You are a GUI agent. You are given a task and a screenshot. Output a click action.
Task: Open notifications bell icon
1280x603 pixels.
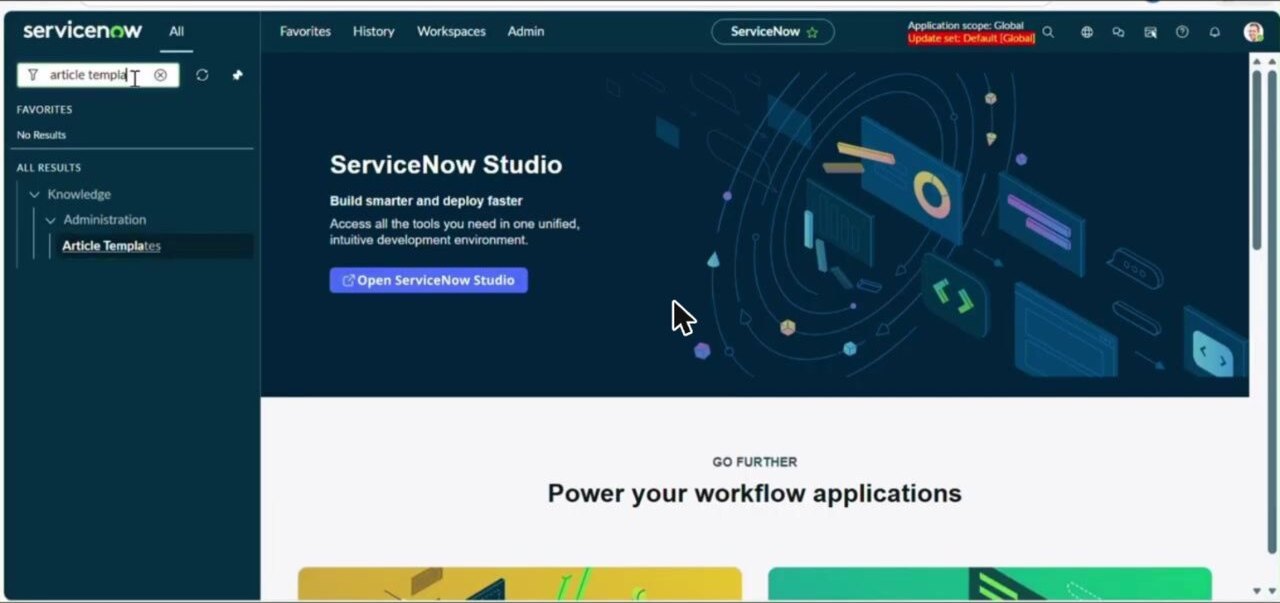[1214, 32]
